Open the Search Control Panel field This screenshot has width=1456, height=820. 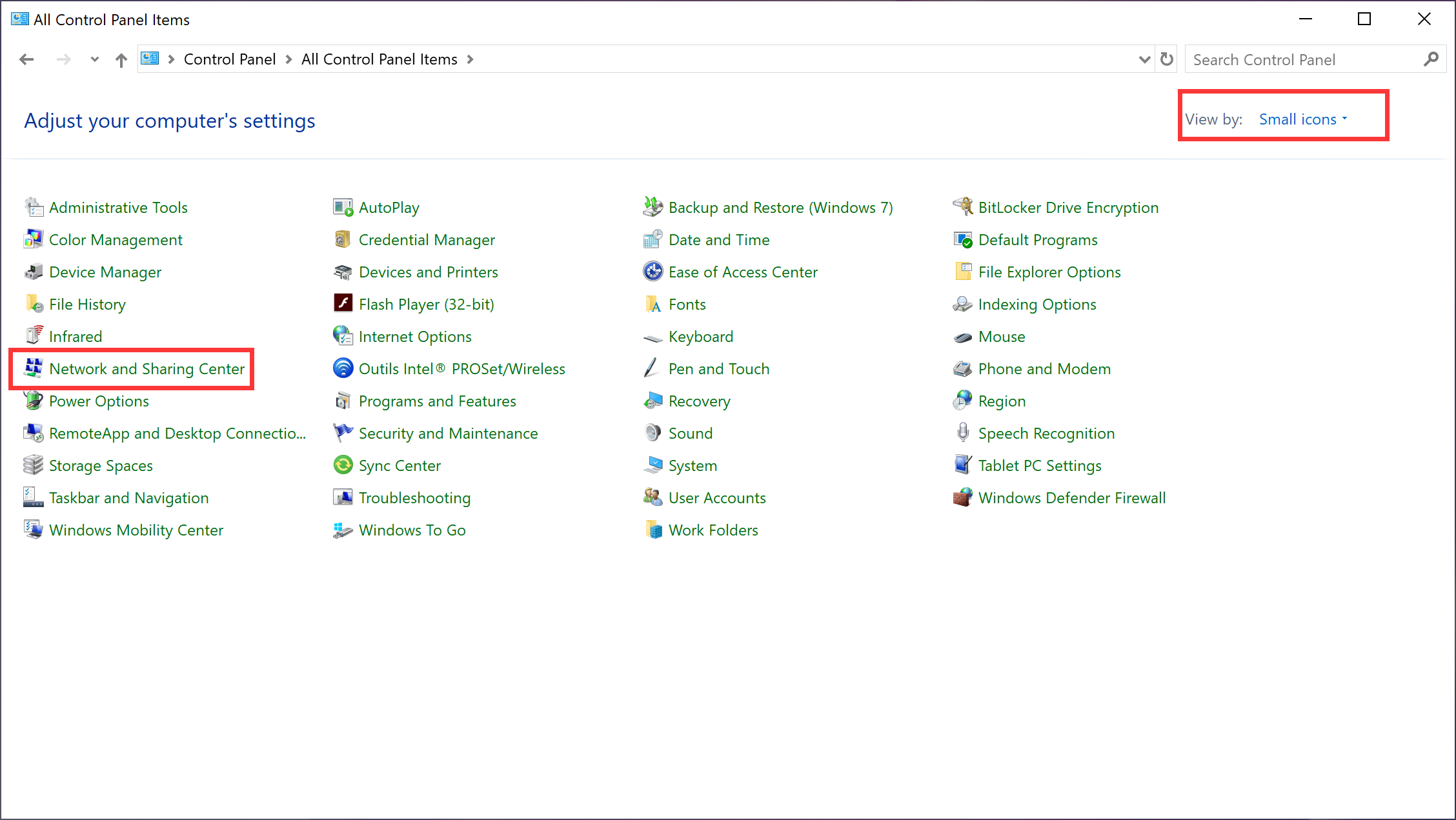click(x=1305, y=60)
